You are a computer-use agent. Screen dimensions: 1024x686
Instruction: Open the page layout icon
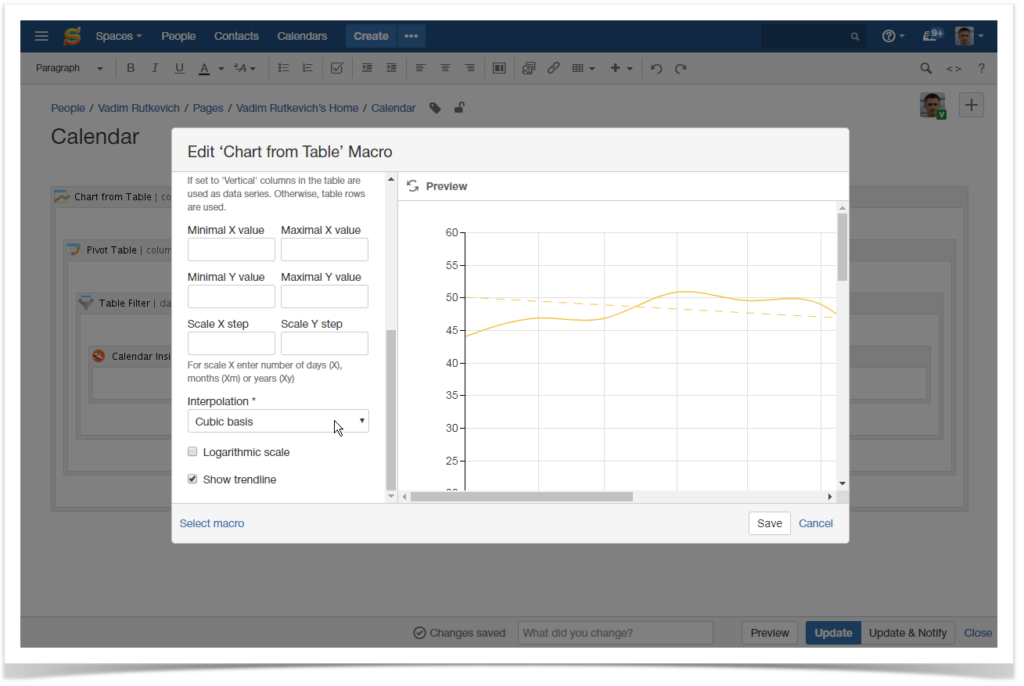coord(500,68)
